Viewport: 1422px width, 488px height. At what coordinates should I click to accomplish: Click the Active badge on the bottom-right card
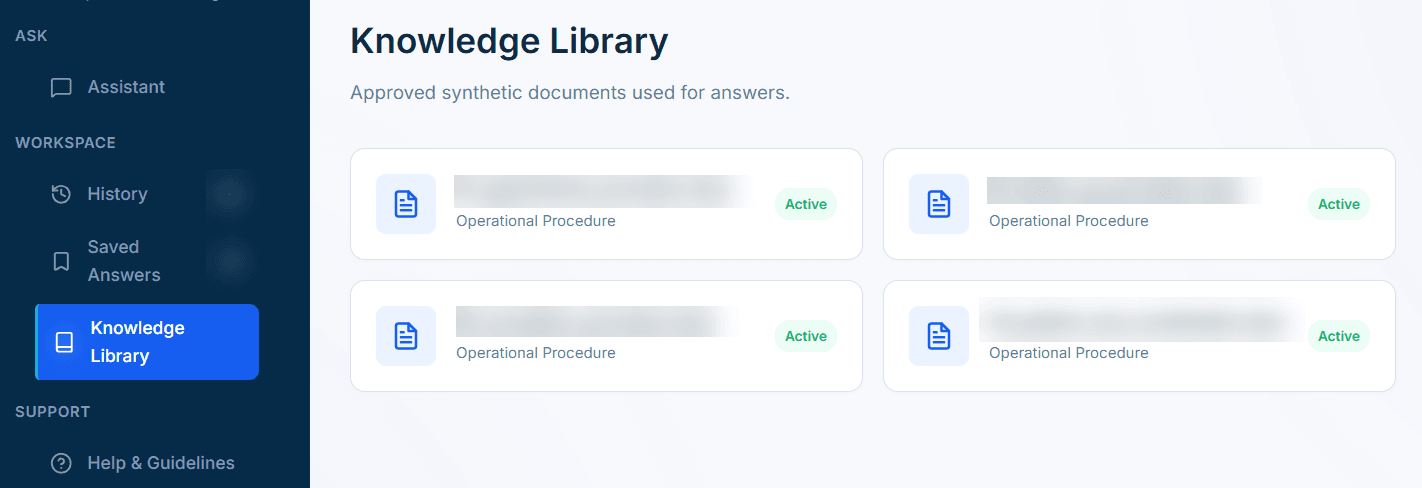tap(1339, 336)
